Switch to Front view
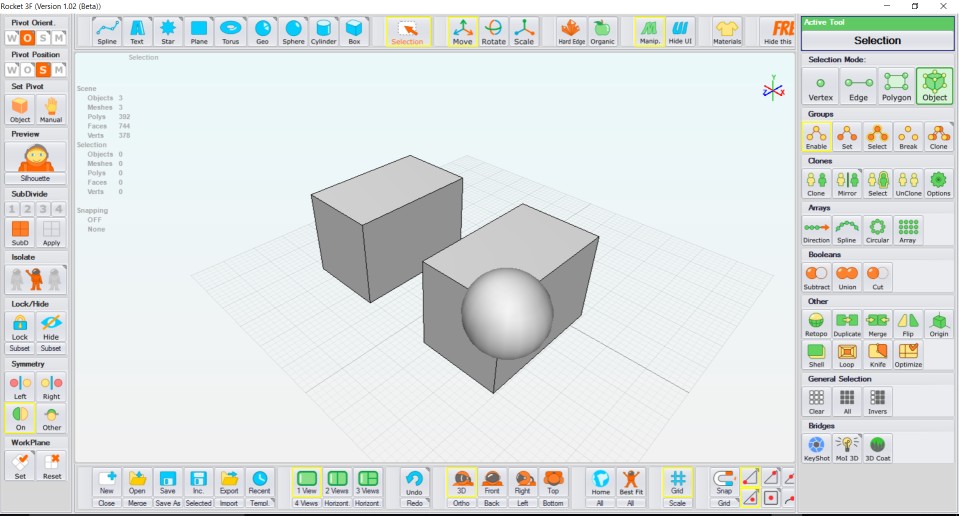Image resolution: width=959 pixels, height=516 pixels. (492, 482)
